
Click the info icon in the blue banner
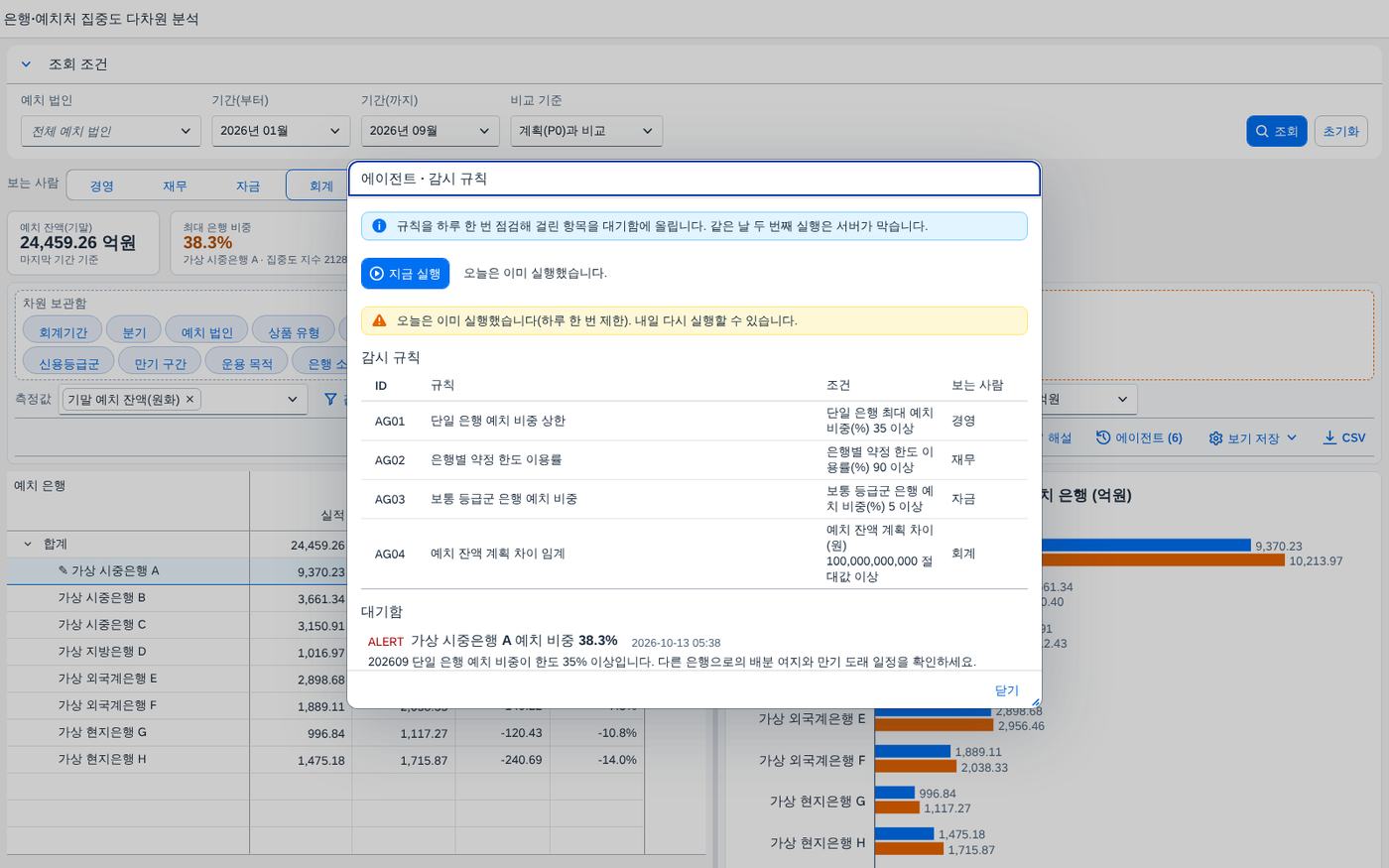[379, 226]
